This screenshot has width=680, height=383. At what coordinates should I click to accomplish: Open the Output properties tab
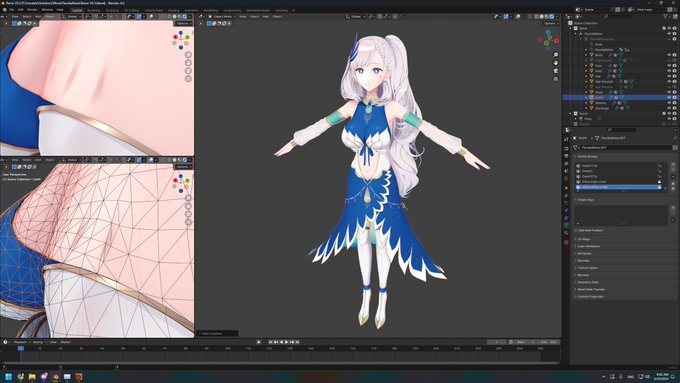click(x=566, y=156)
